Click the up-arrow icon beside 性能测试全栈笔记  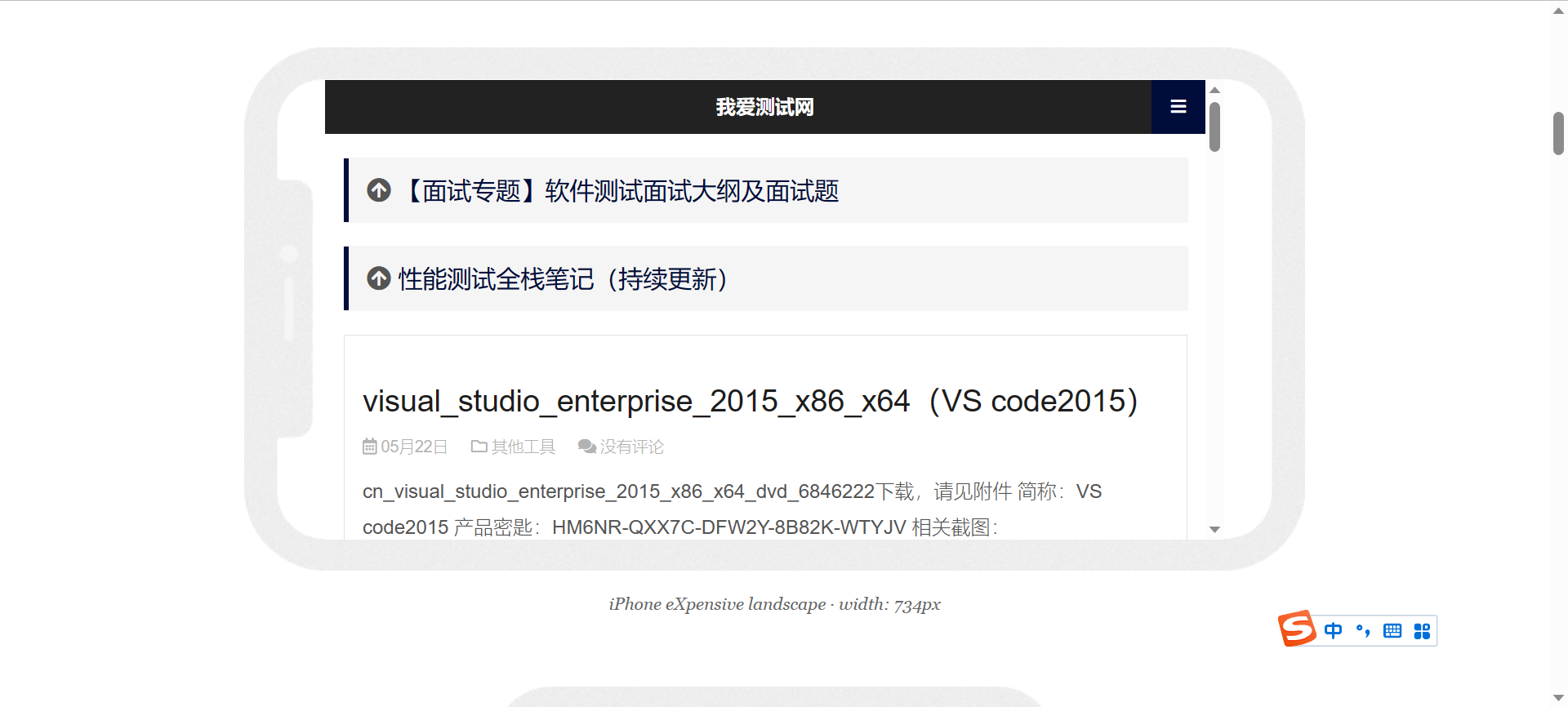click(379, 278)
